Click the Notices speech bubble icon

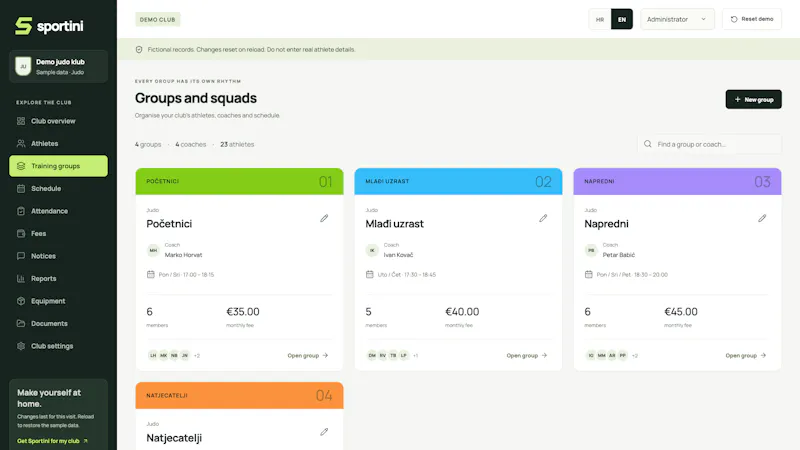pos(21,256)
